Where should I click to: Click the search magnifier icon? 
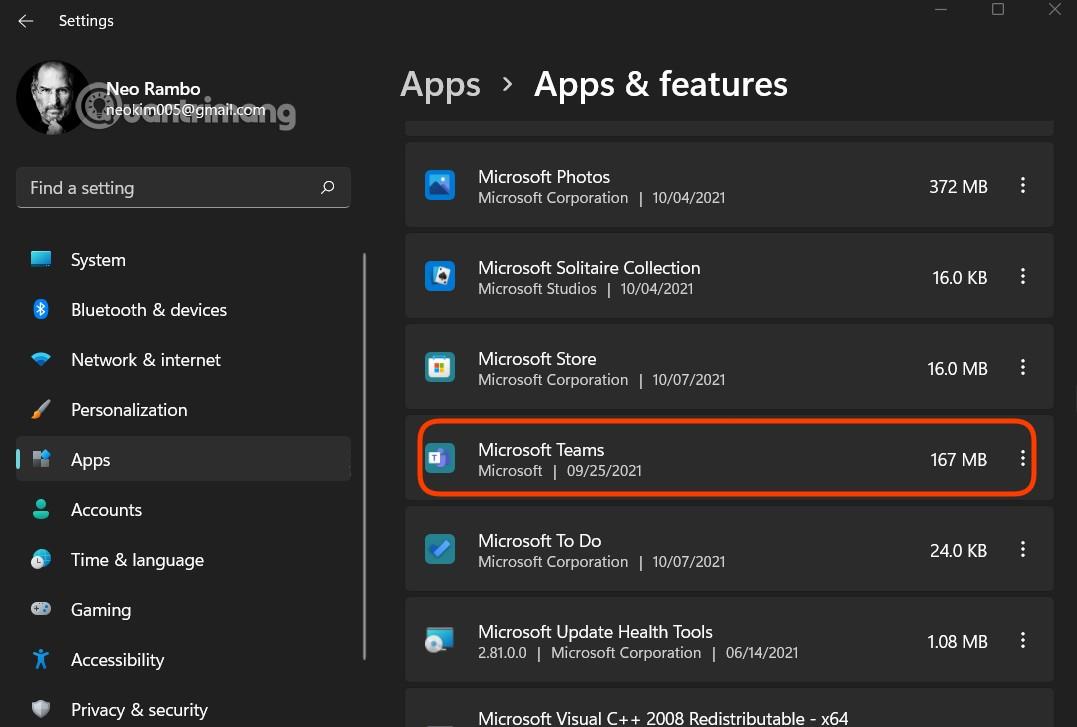pyautogui.click(x=328, y=187)
